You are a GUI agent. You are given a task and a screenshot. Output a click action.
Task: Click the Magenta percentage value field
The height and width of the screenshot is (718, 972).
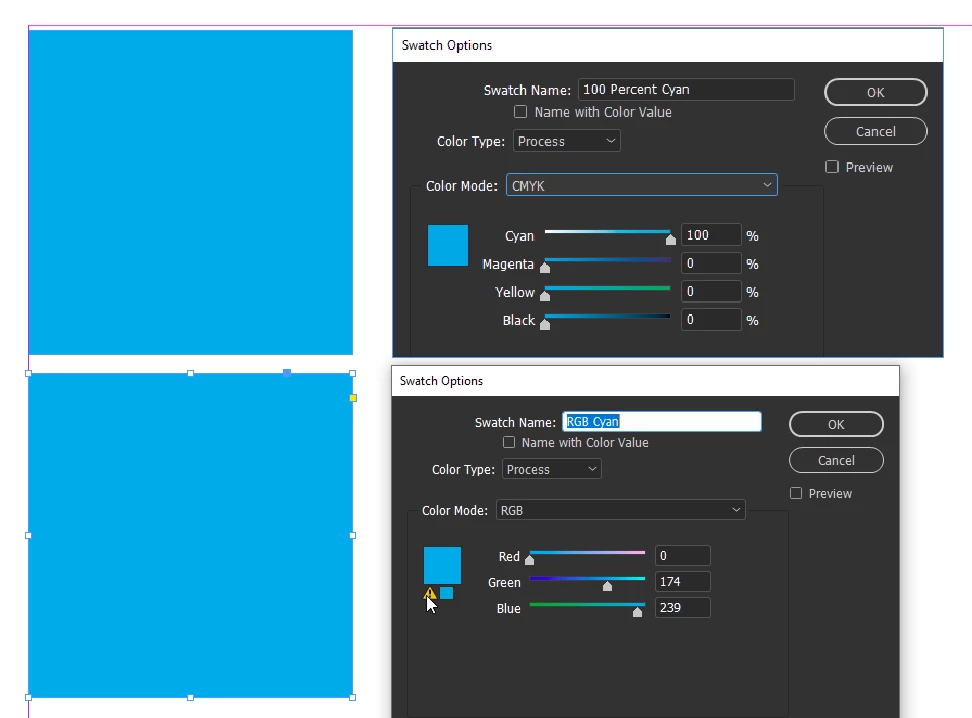(x=711, y=264)
